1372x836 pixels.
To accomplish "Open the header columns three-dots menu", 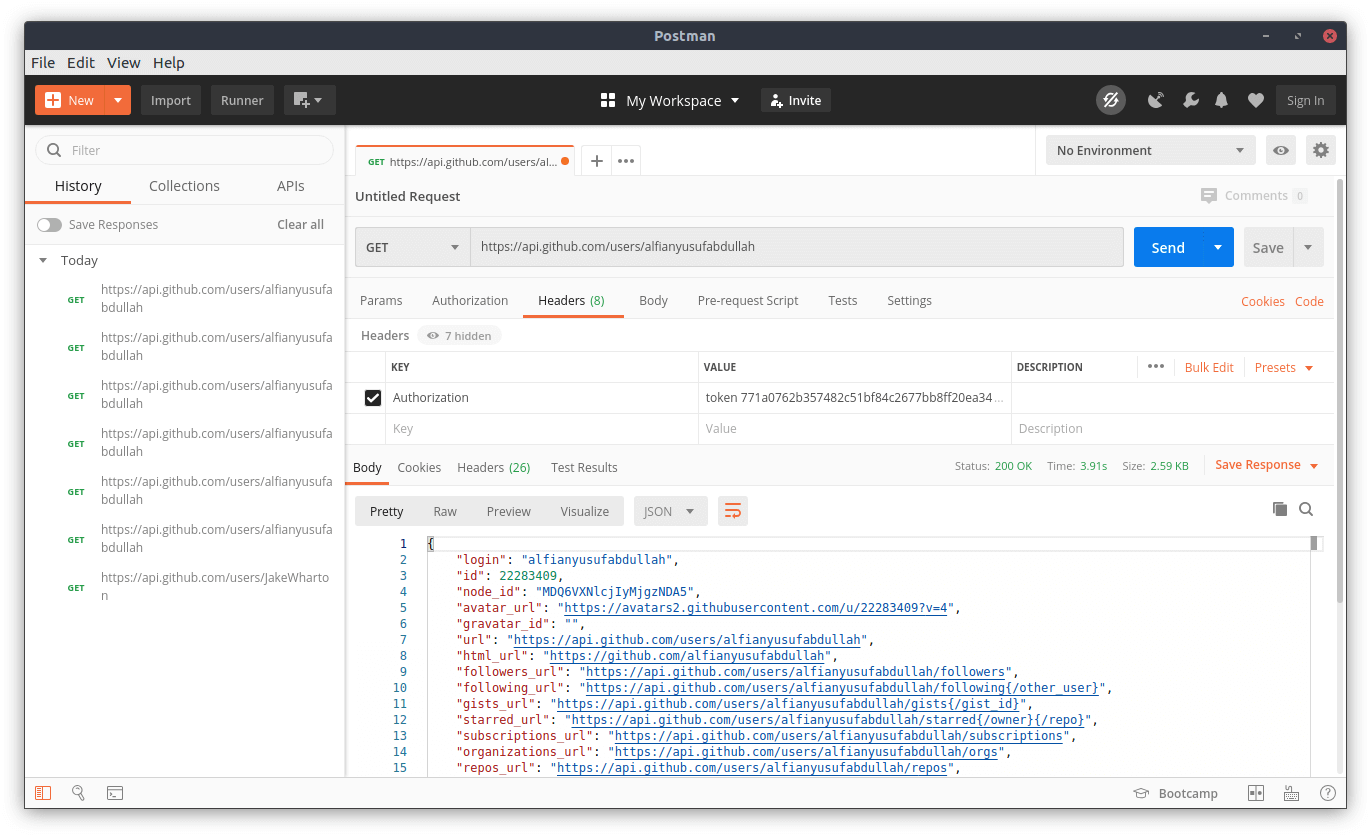I will coord(1156,367).
